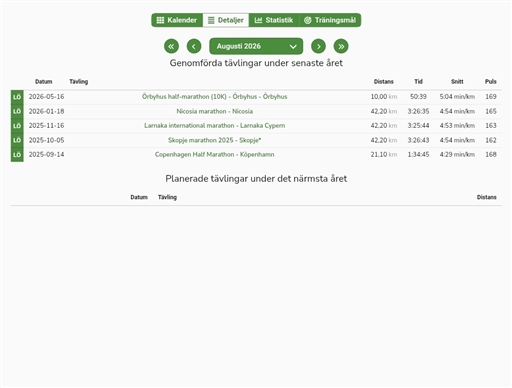Switch to the Detaljer tab
The width and height of the screenshot is (512, 388).
pos(226,20)
